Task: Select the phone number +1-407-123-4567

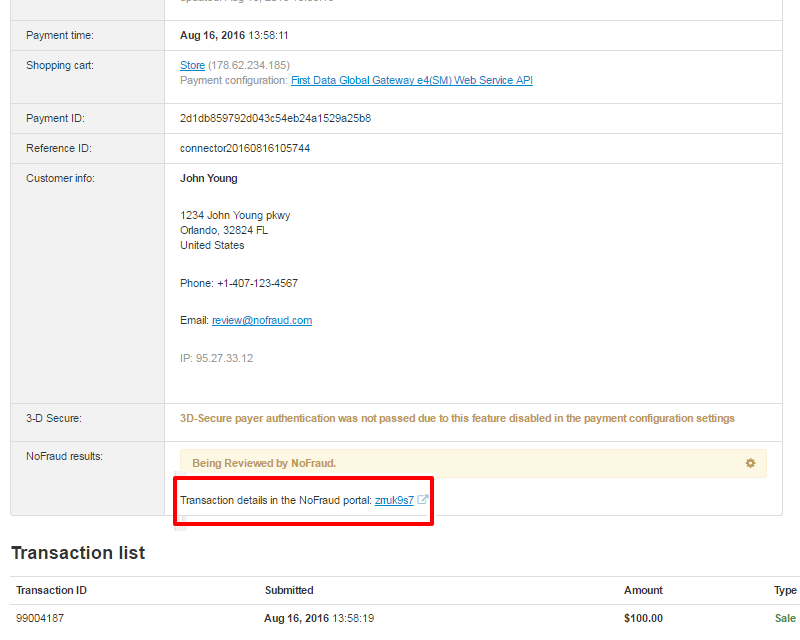Action: [x=257, y=283]
